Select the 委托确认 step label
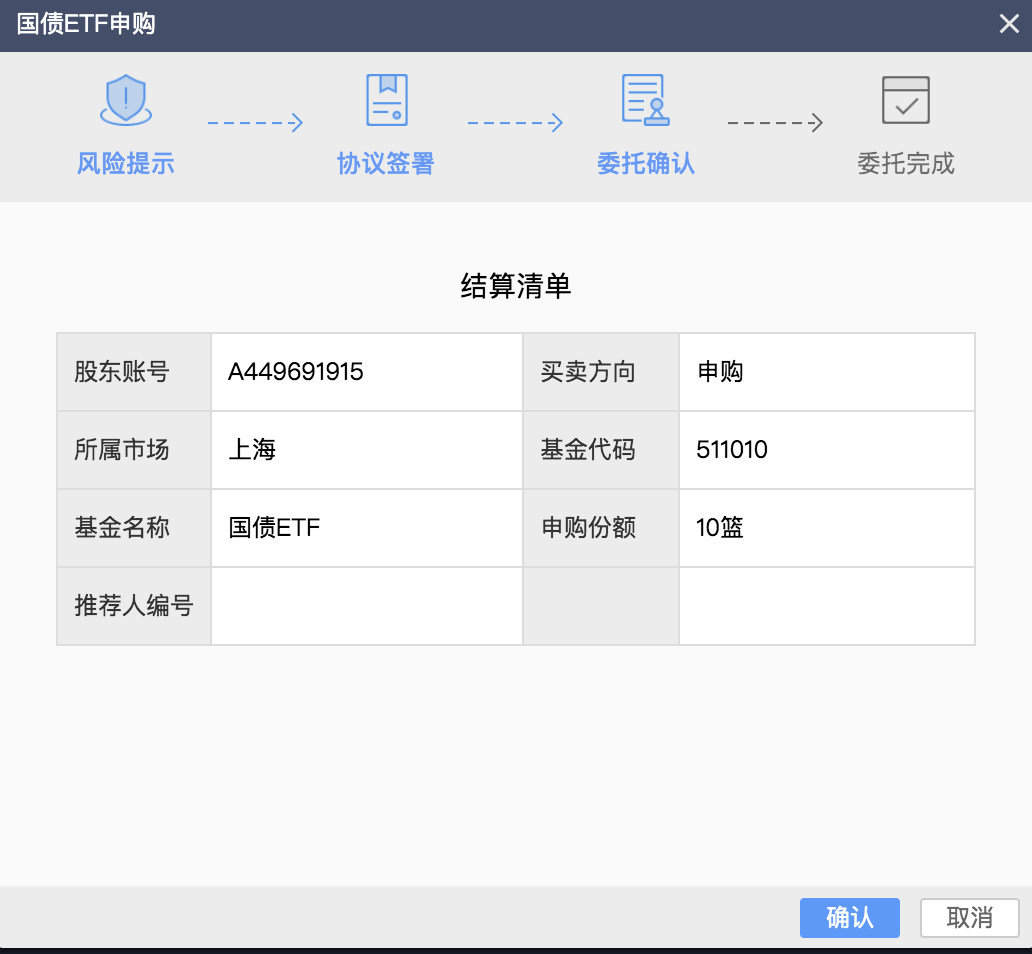The image size is (1032, 954). (645, 163)
